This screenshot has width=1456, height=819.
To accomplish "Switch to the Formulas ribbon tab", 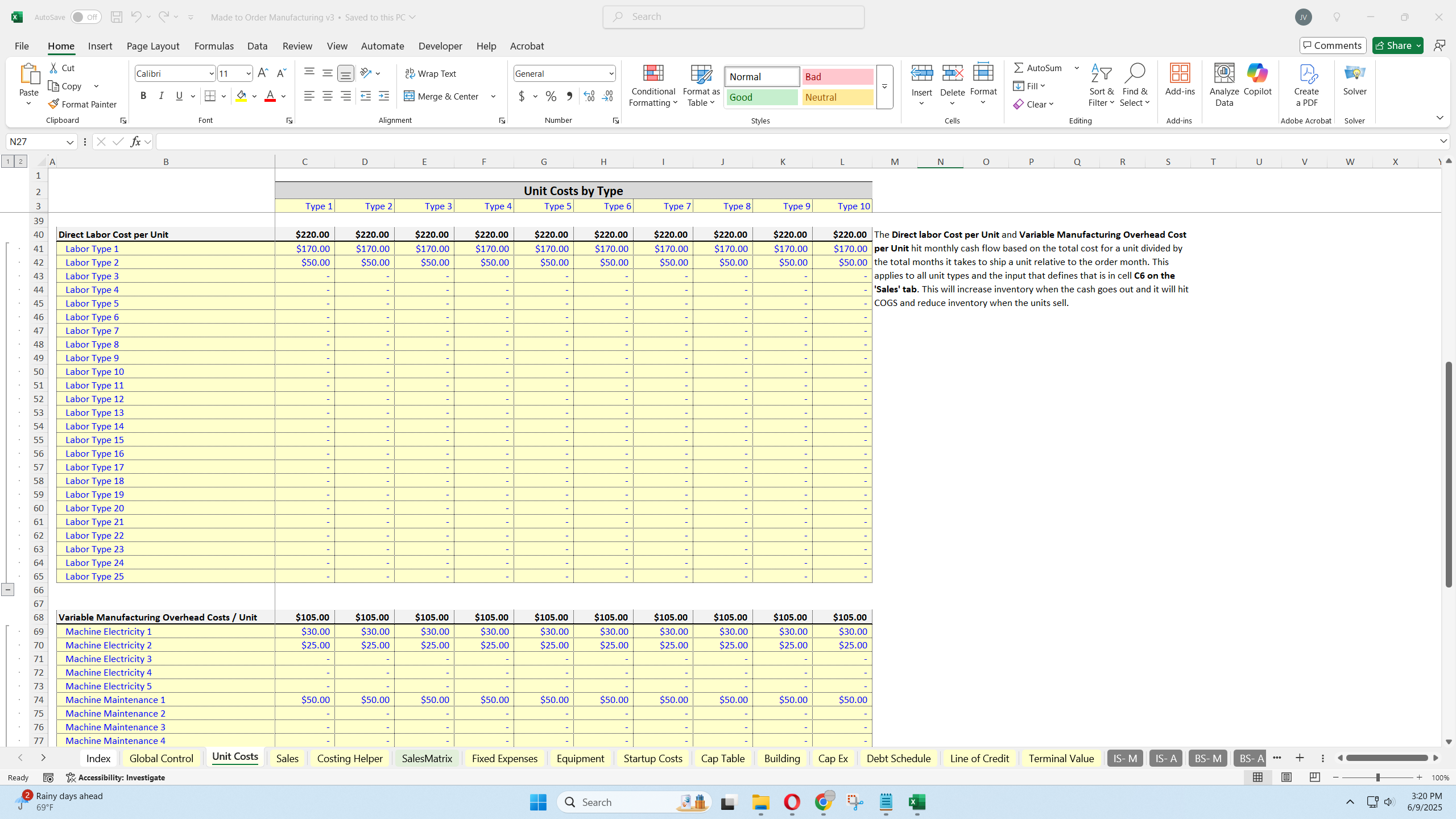I will [213, 45].
